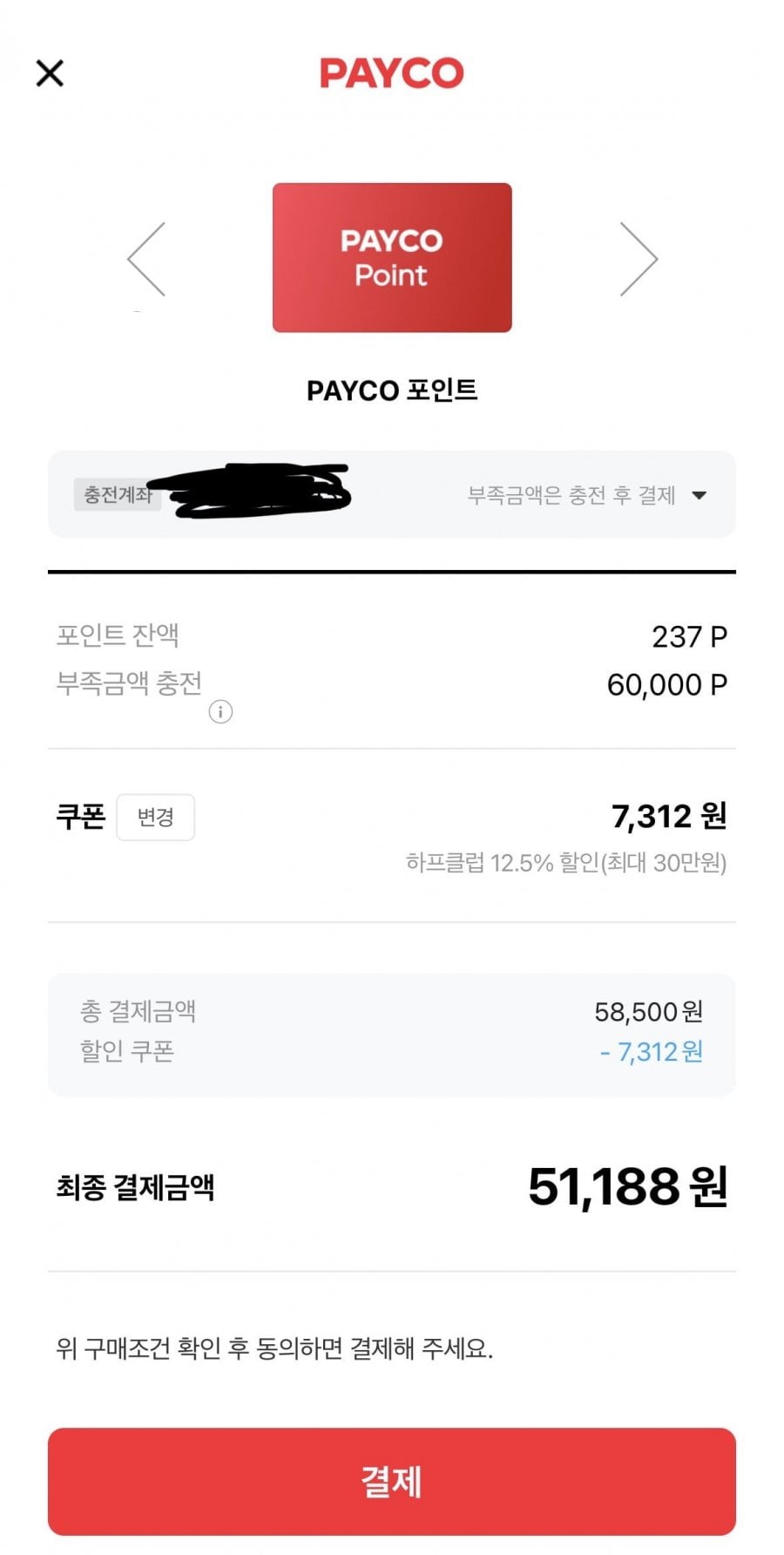Screen dimensions: 784x1555
Task: Tap the 위 구매조건 확인 agreement text
Action: coord(274,1349)
